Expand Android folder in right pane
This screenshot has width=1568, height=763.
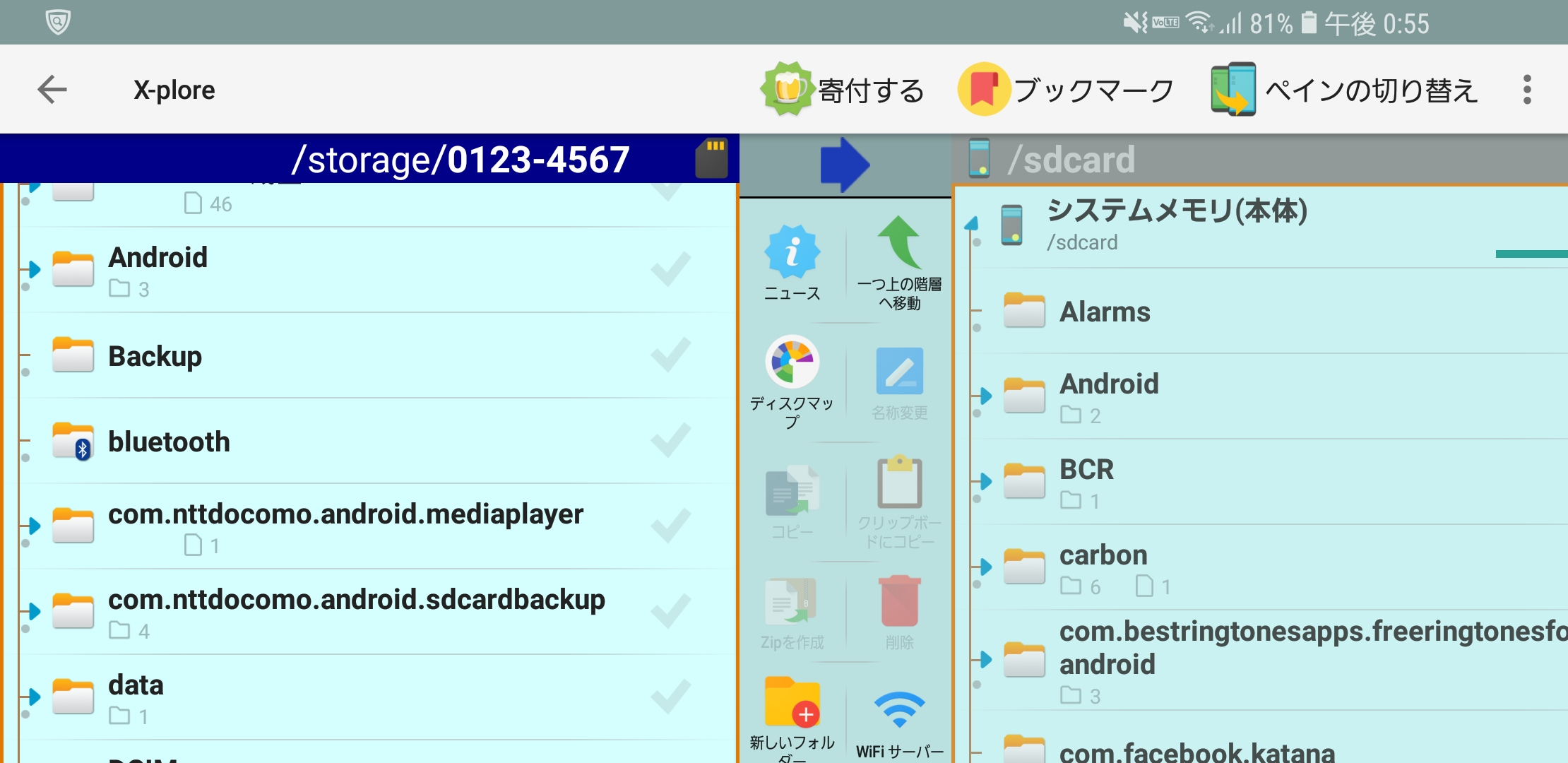pos(986,396)
